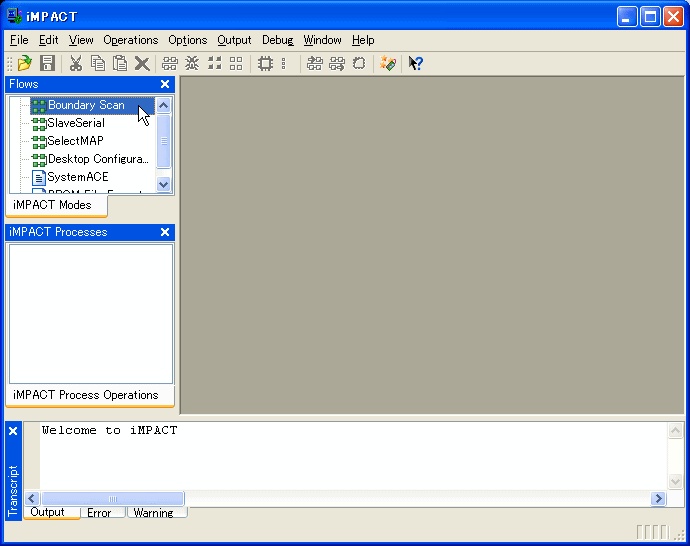Click the four hollow squares toolbar icon

click(236, 63)
